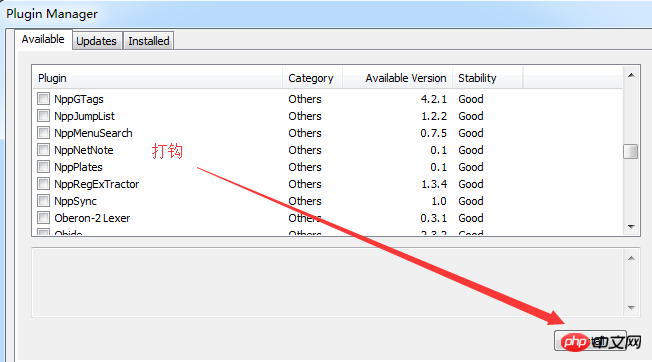Image resolution: width=652 pixels, height=362 pixels.
Task: Click version 0.7.5 of NppMenuSearch
Action: 433,133
